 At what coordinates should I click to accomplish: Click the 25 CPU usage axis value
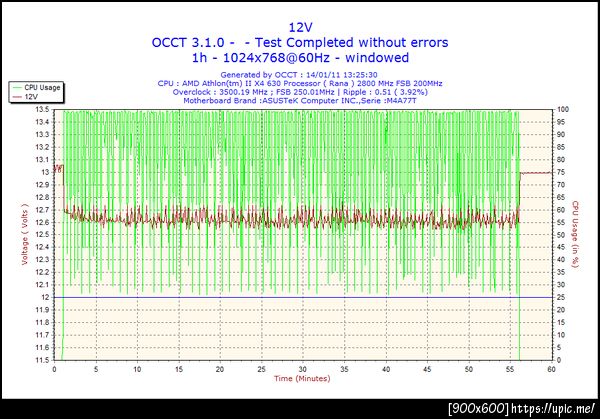(561, 297)
